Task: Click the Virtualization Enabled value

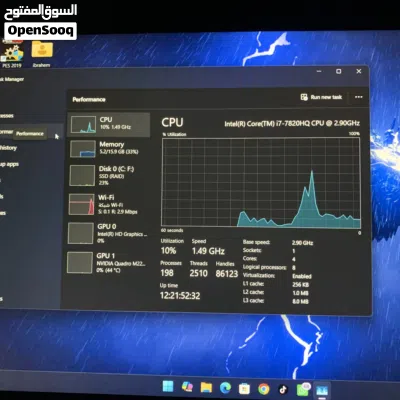Action: [x=302, y=276]
